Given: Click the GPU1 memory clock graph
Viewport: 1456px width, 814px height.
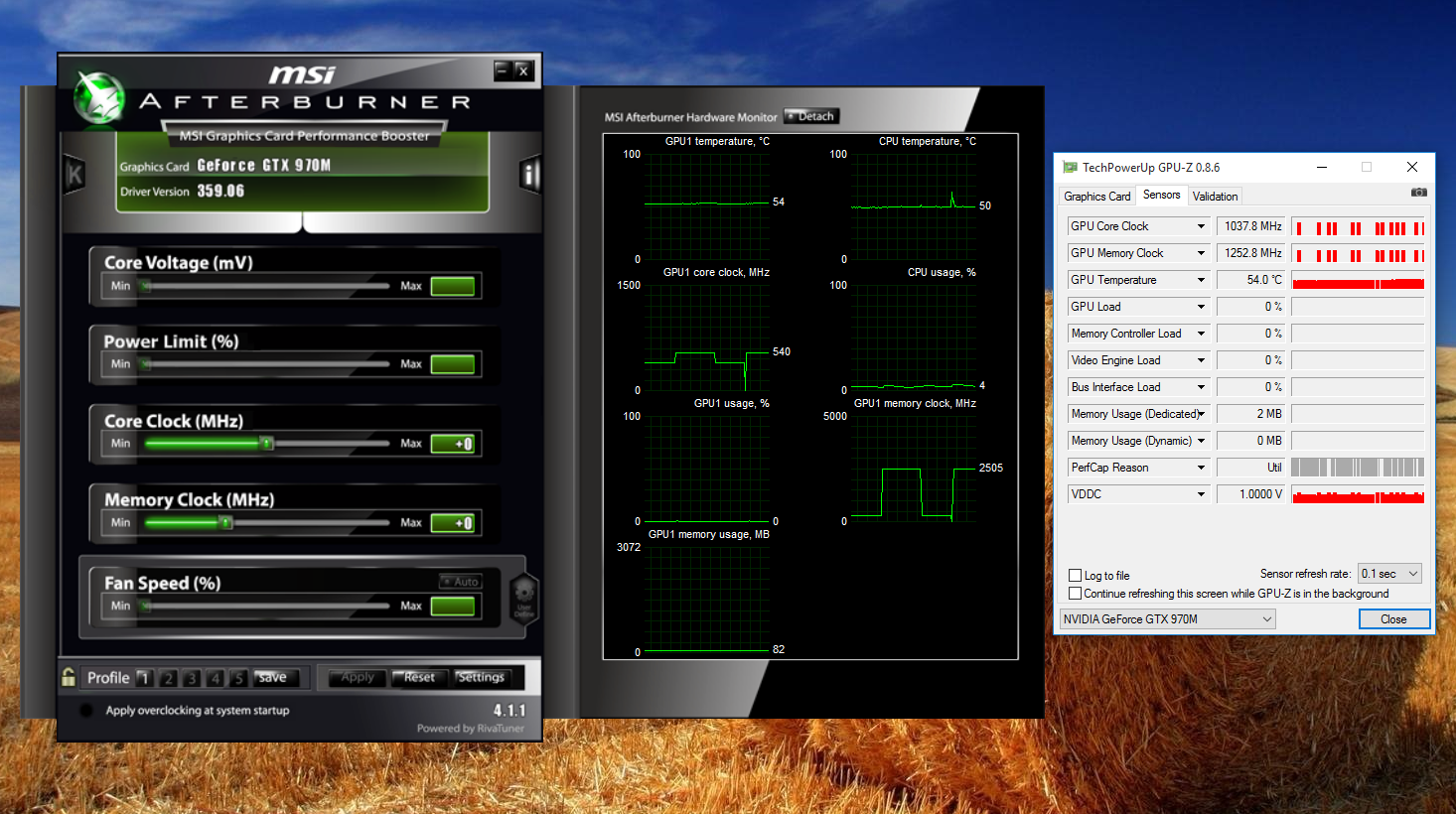Looking at the screenshot, I should 914,469.
